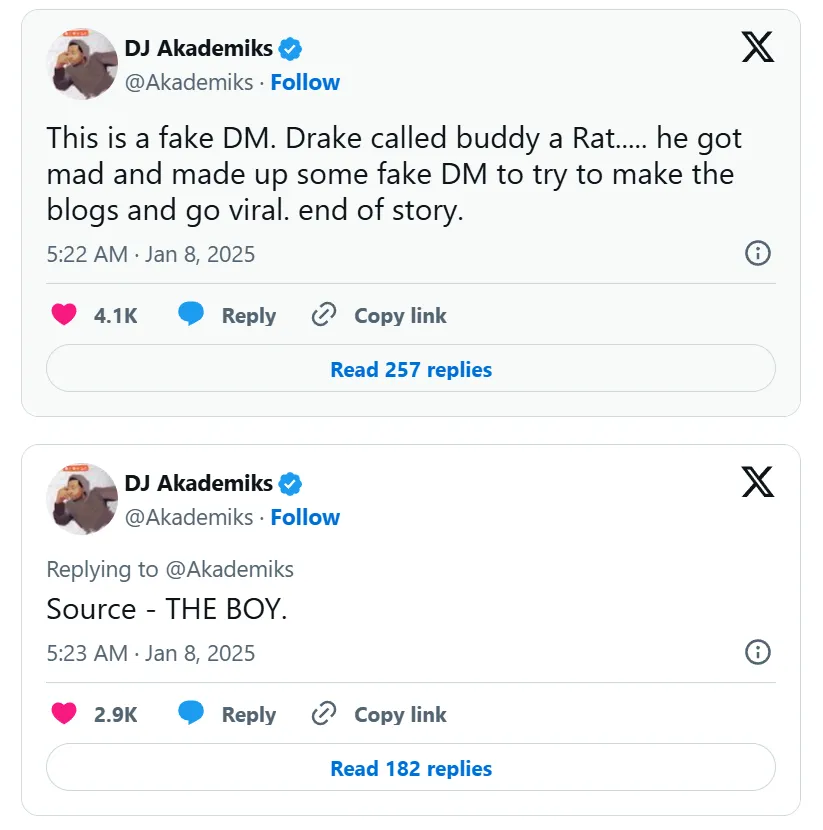Click the X logo on the first tweet
Screen dimensions: 823x830
pos(758,47)
